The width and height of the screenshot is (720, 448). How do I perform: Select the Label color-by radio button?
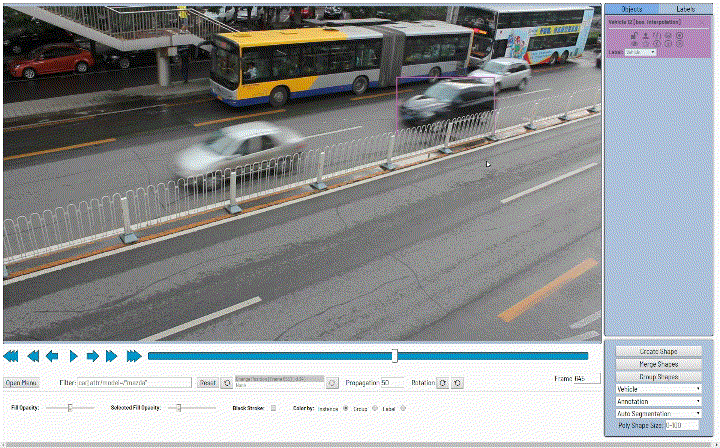click(403, 408)
